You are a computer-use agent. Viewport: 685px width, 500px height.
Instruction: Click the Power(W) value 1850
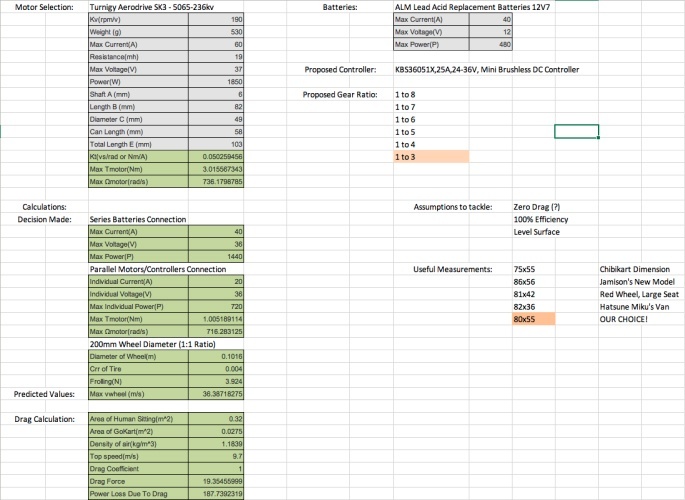(x=216, y=82)
